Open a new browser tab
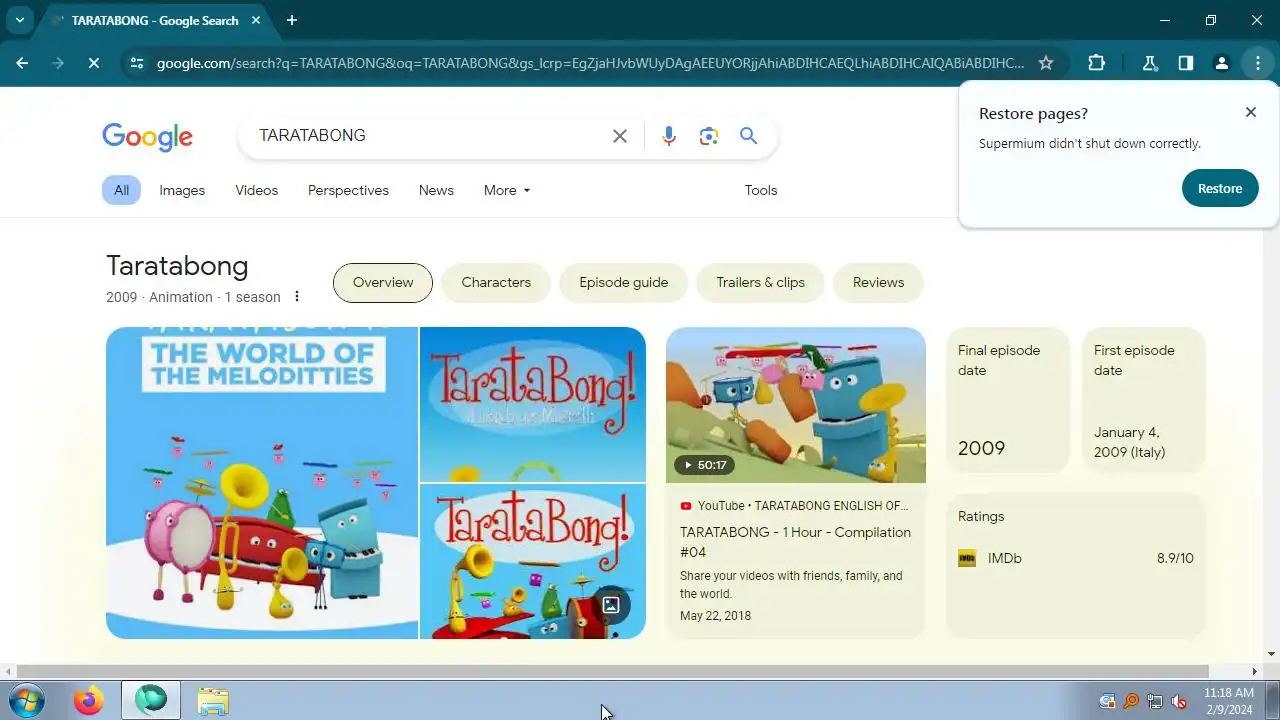The width and height of the screenshot is (1280, 720). pos(292,20)
